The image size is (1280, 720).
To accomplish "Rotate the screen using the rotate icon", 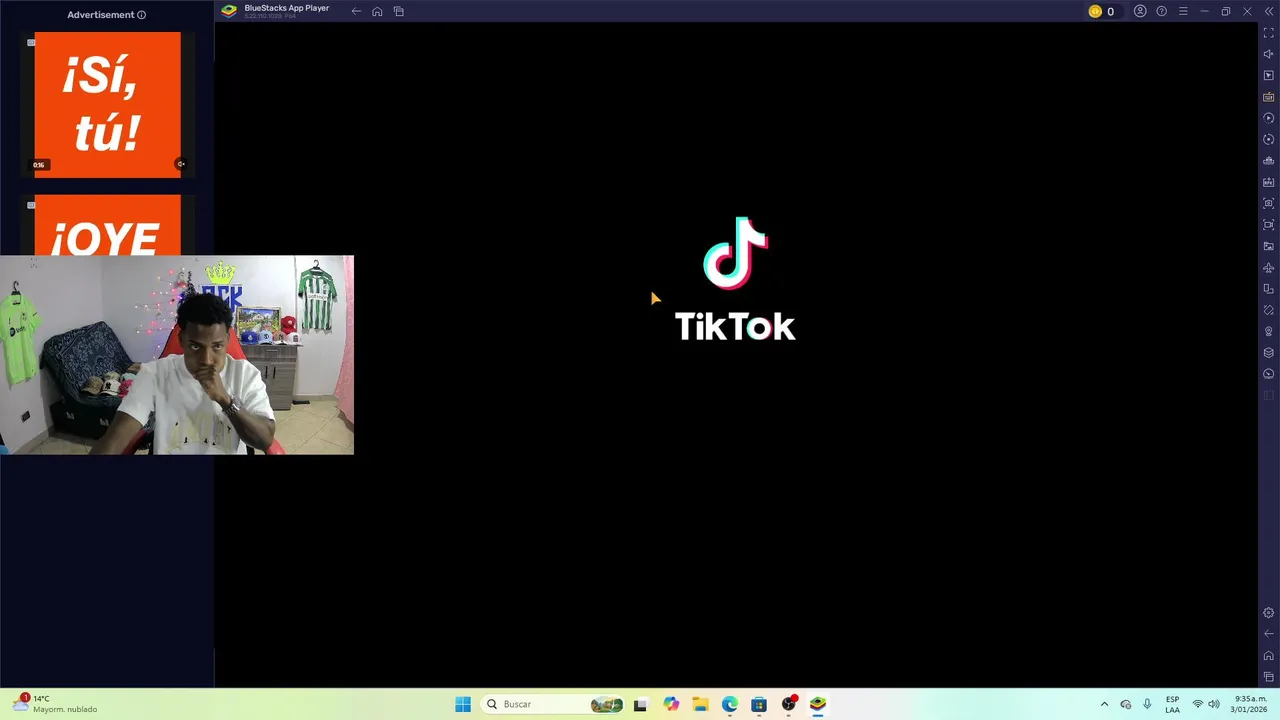I will pyautogui.click(x=1269, y=310).
